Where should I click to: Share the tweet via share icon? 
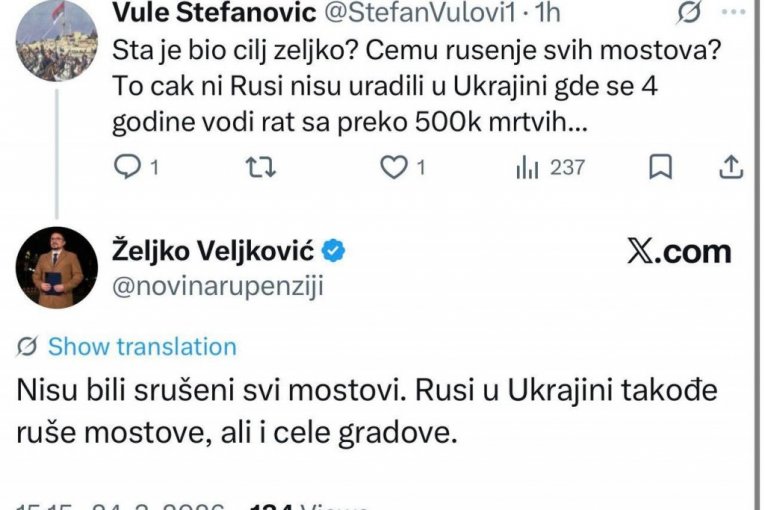tap(731, 168)
